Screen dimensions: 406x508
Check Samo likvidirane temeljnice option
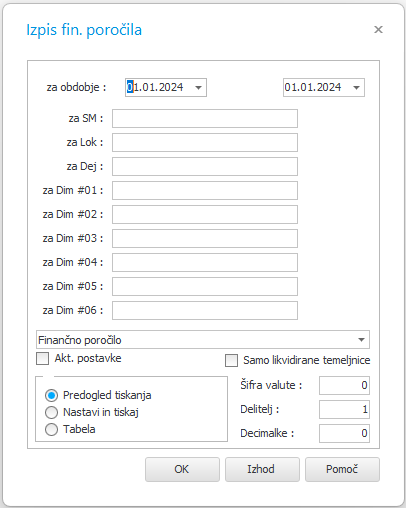231,360
